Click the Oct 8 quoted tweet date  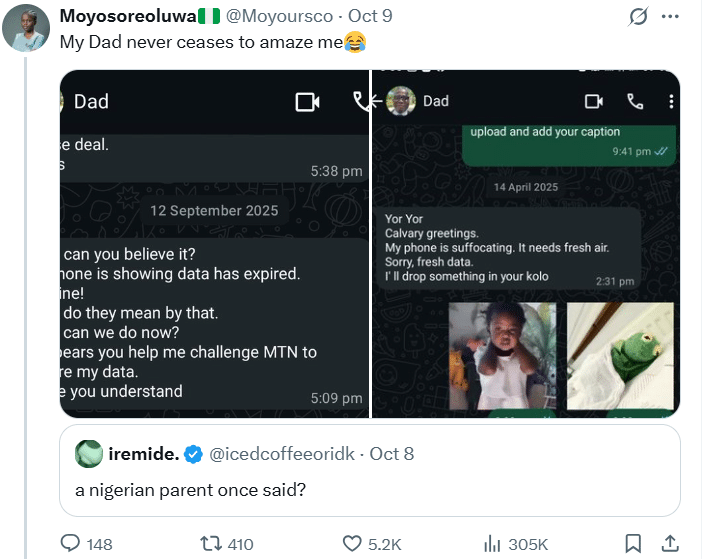click(x=392, y=454)
